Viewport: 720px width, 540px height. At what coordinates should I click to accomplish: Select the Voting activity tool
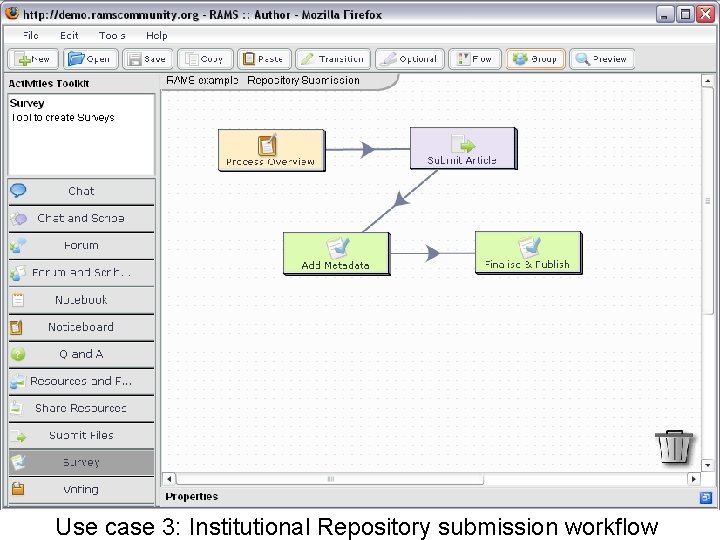point(81,489)
